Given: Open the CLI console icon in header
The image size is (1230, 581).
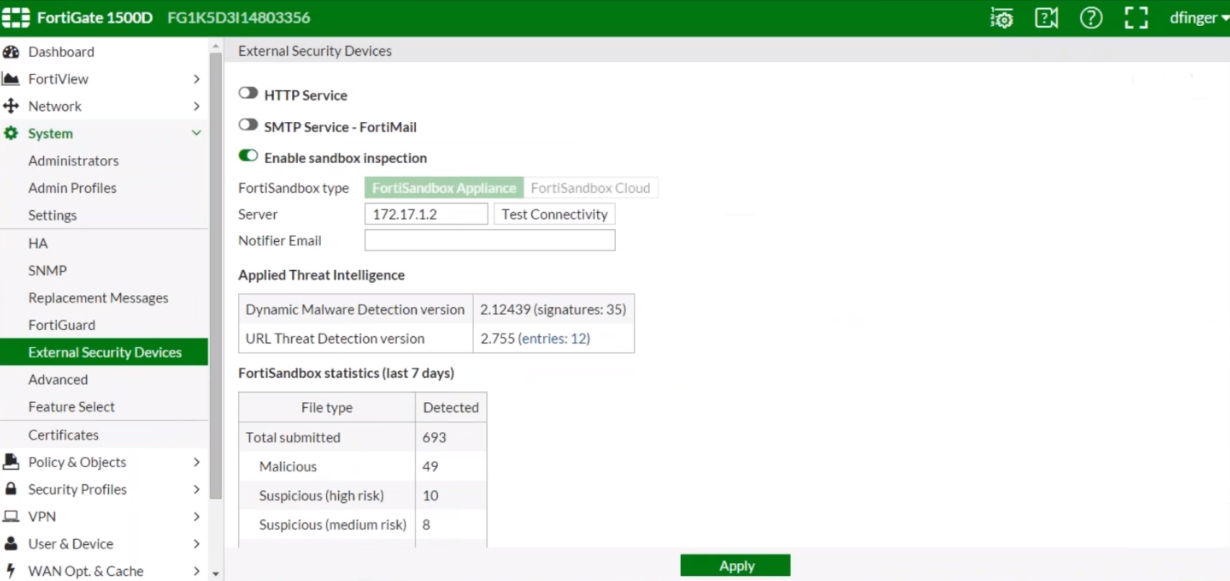Looking at the screenshot, I should [x=1001, y=18].
